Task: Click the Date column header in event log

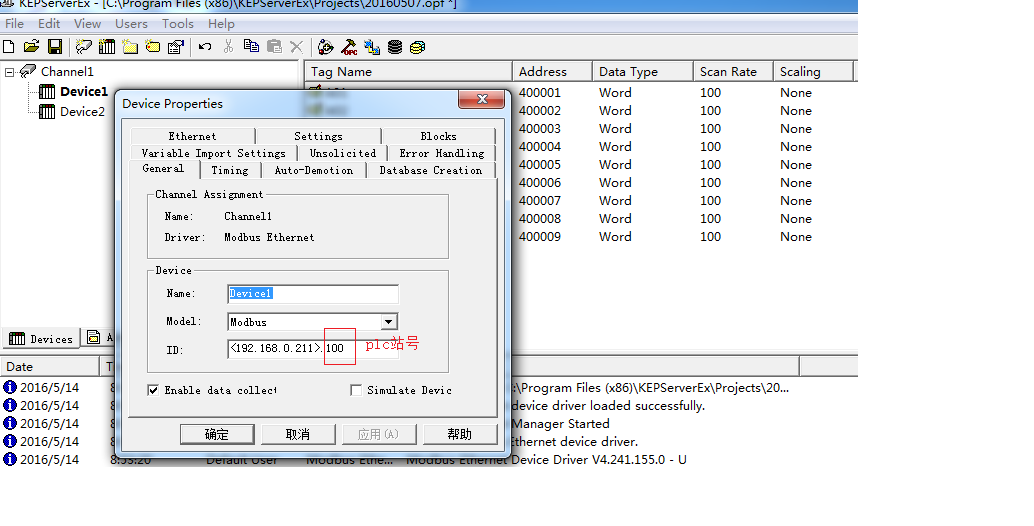Action: click(49, 366)
